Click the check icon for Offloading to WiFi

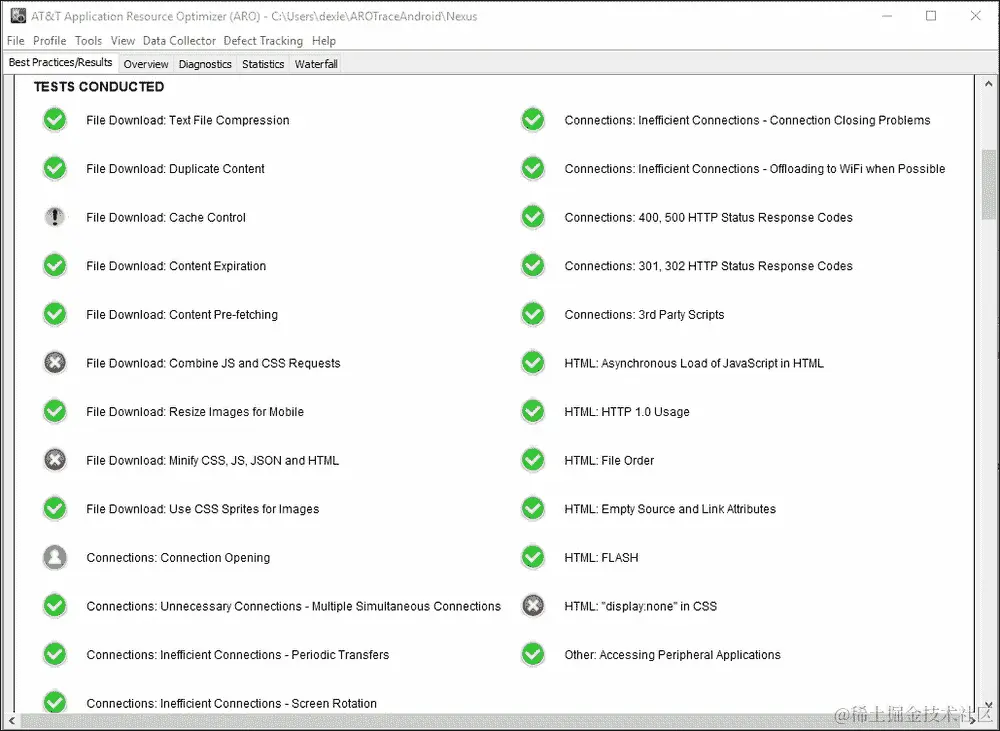533,168
